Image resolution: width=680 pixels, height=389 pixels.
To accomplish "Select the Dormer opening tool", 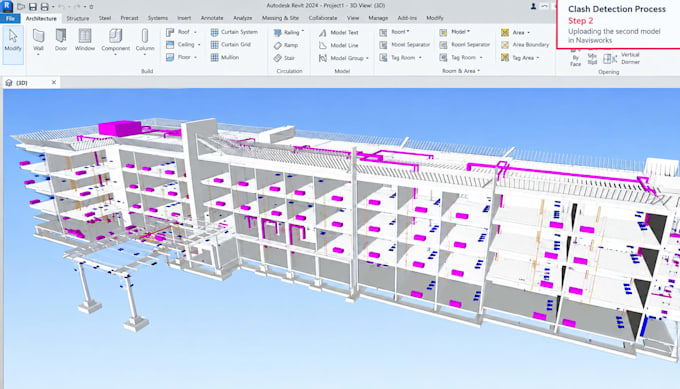I will (x=630, y=62).
